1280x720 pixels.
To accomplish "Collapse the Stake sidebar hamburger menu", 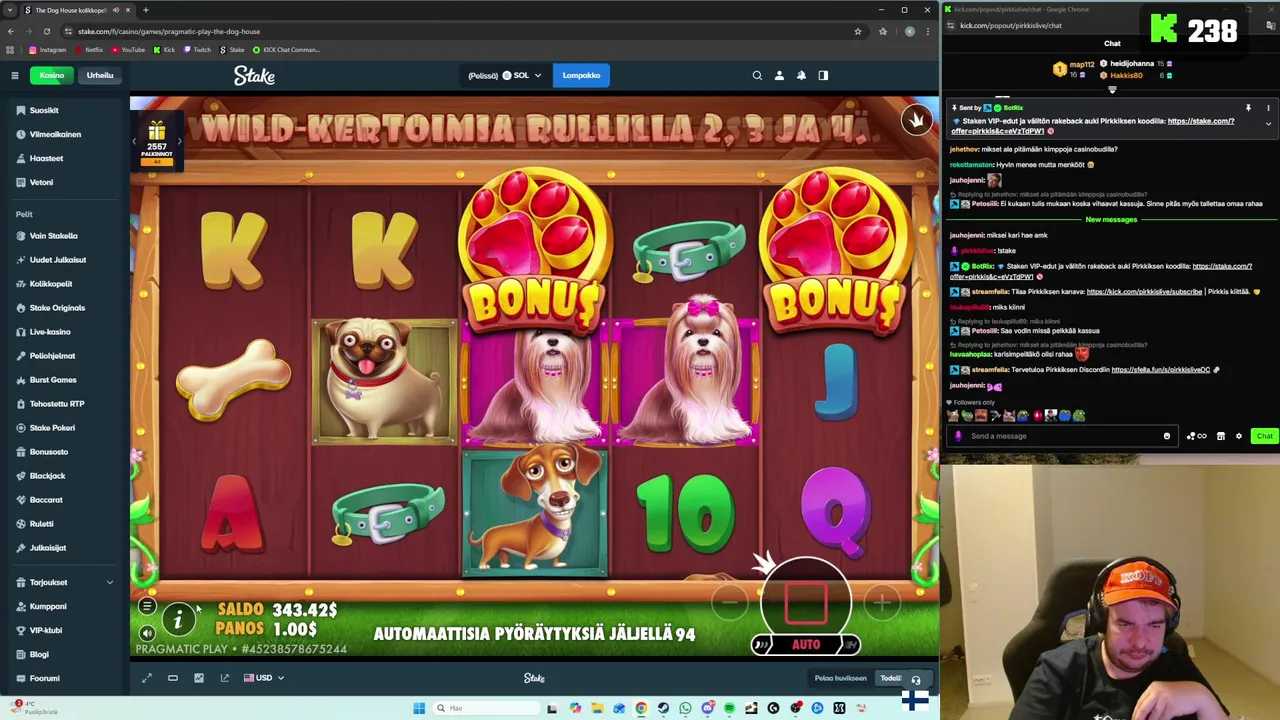I will pyautogui.click(x=15, y=75).
